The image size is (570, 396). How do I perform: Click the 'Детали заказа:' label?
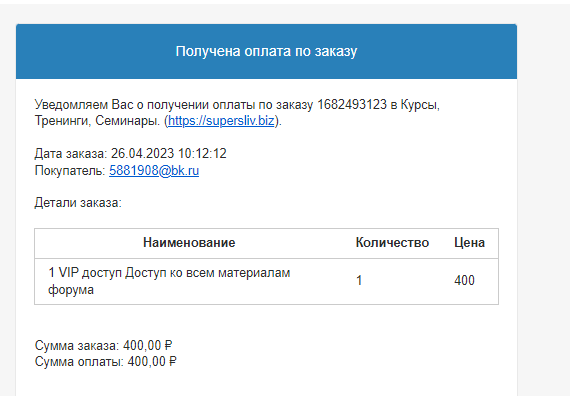(x=78, y=203)
